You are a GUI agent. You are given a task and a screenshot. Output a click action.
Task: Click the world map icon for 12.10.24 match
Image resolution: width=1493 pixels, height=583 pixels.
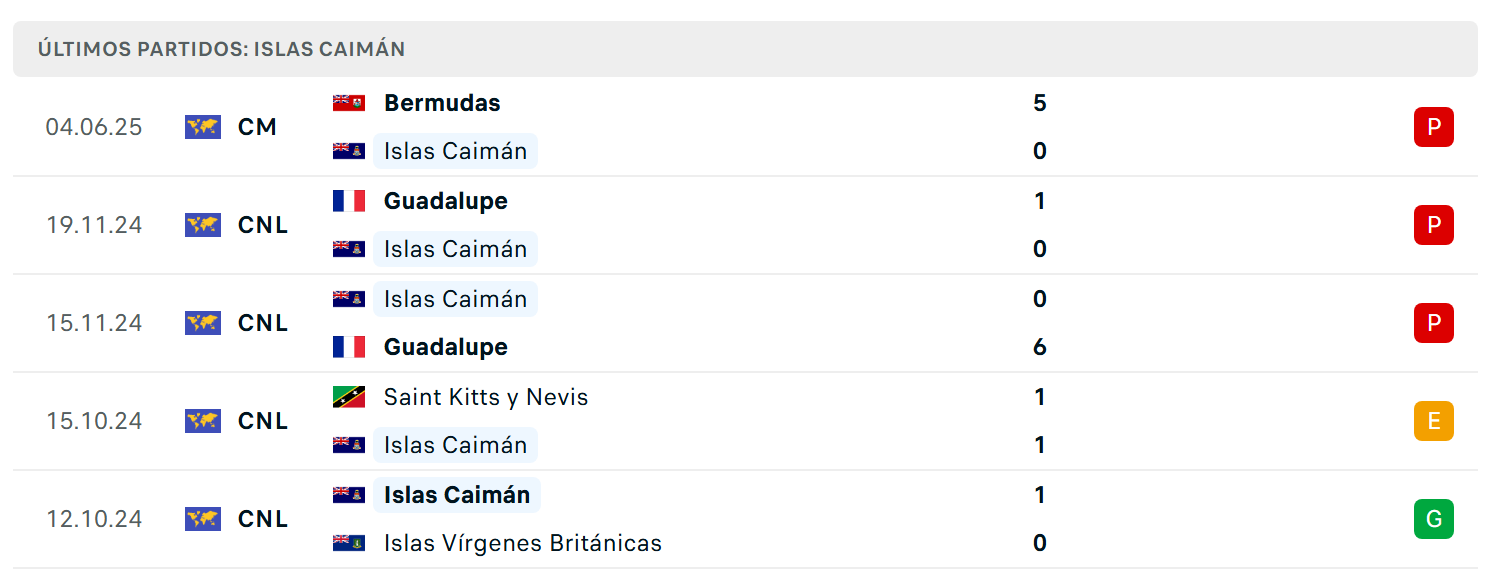click(x=203, y=519)
